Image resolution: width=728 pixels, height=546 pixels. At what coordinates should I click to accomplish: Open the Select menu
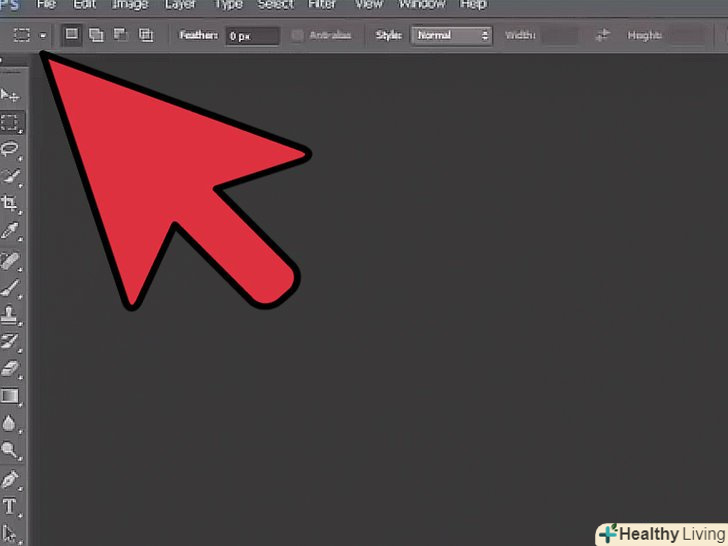(x=275, y=5)
